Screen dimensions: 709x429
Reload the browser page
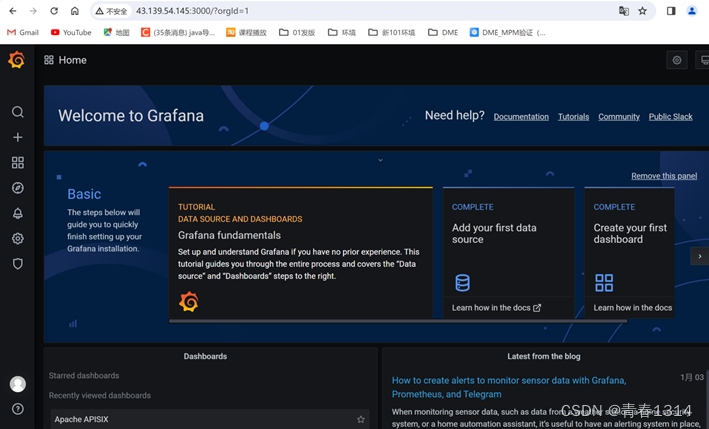(x=54, y=11)
